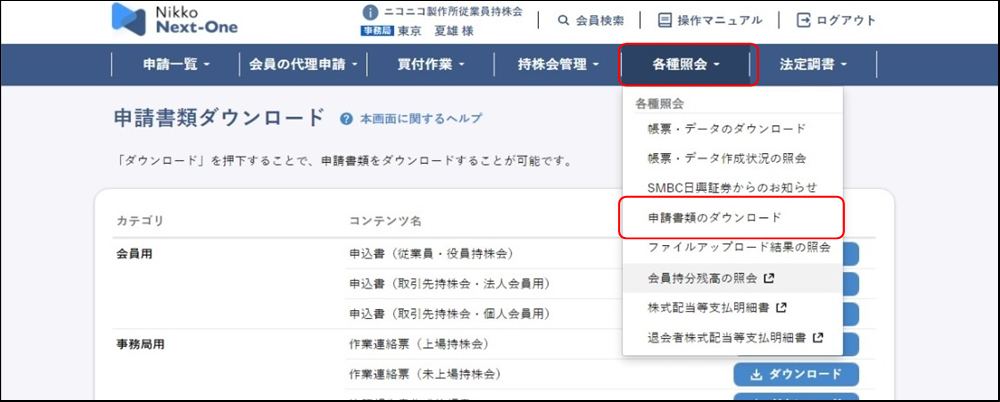Click external link icon next to 株式配当等支払明細書
The image size is (1000, 402).
coord(781,307)
